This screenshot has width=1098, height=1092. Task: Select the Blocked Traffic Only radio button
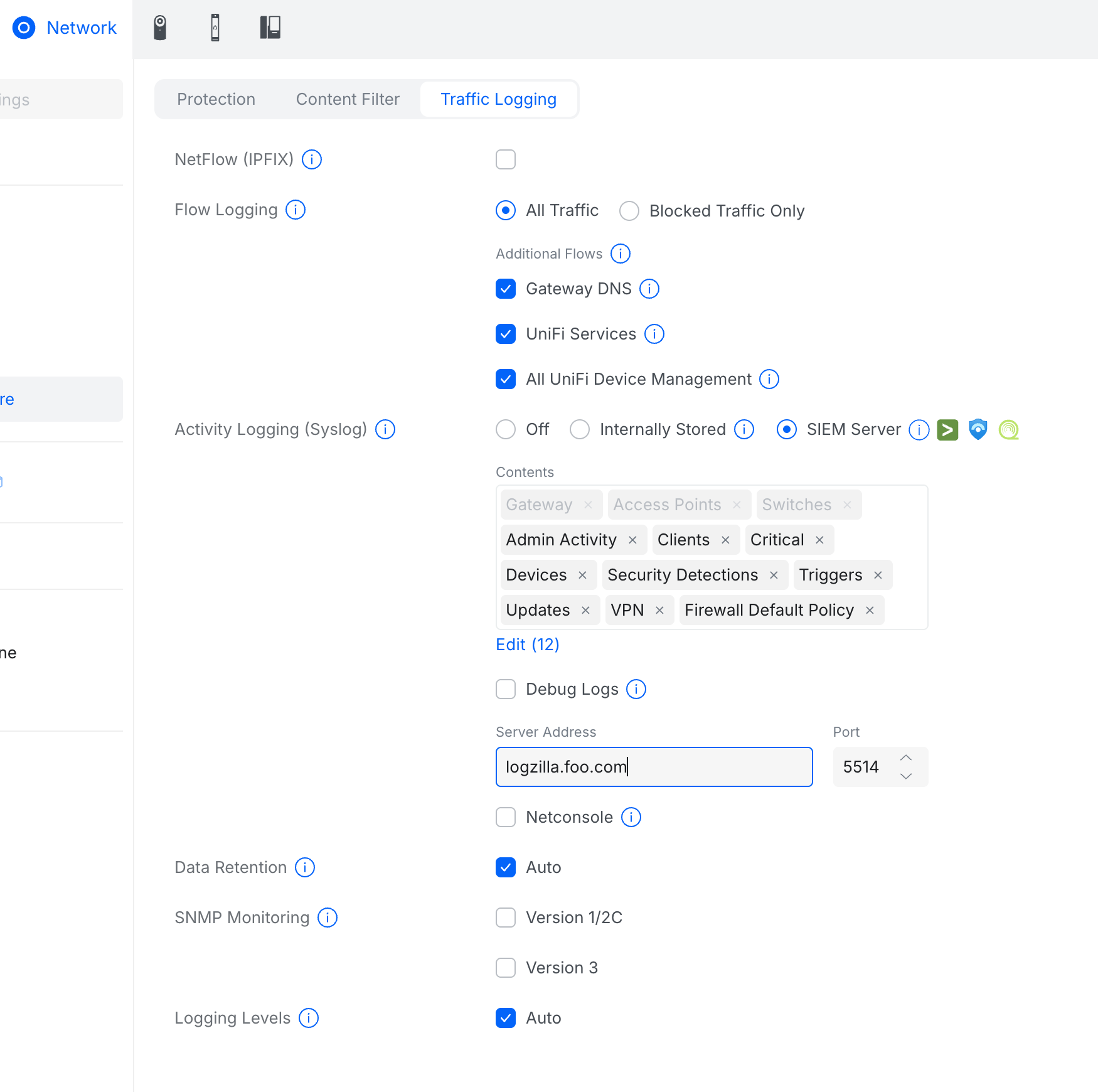(x=629, y=211)
